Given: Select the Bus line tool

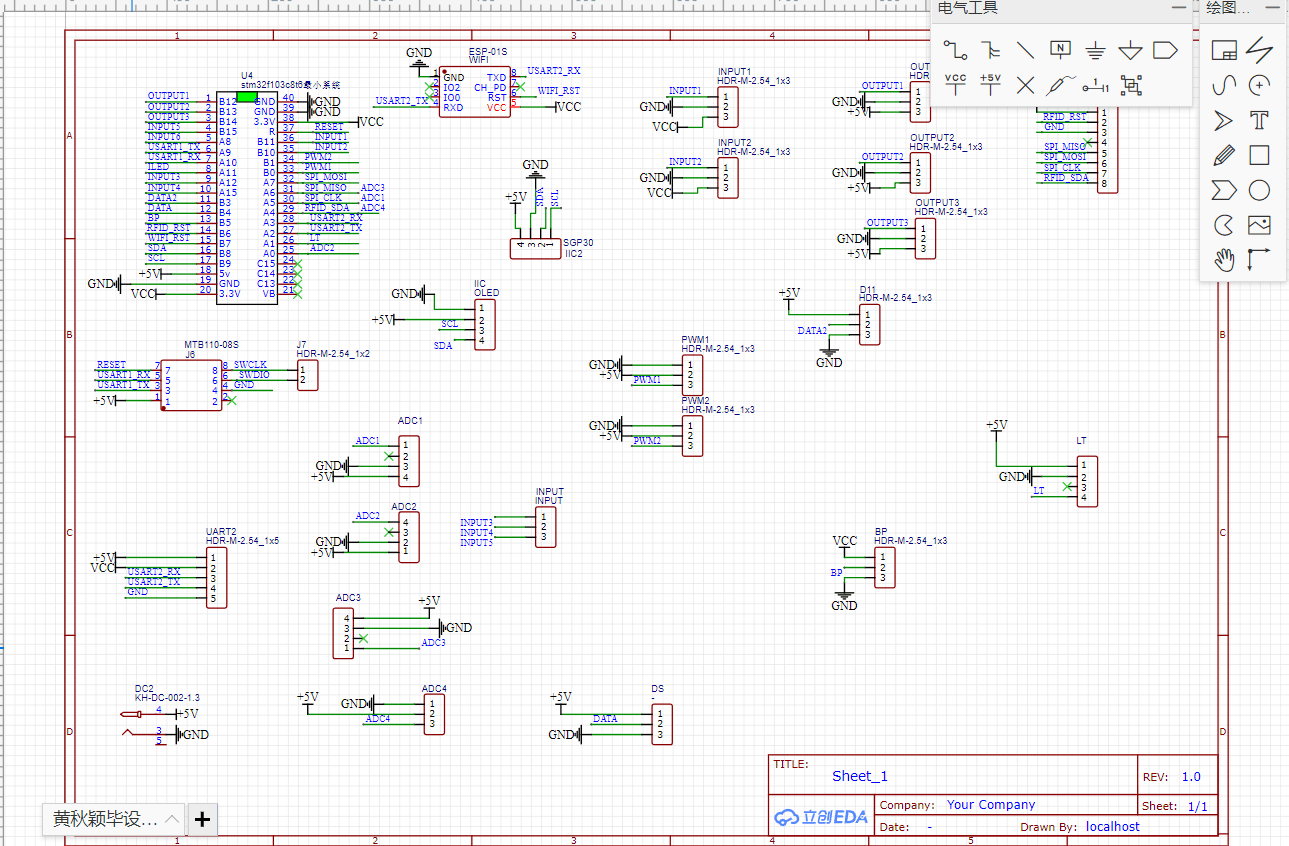Looking at the screenshot, I should (x=1025, y=50).
